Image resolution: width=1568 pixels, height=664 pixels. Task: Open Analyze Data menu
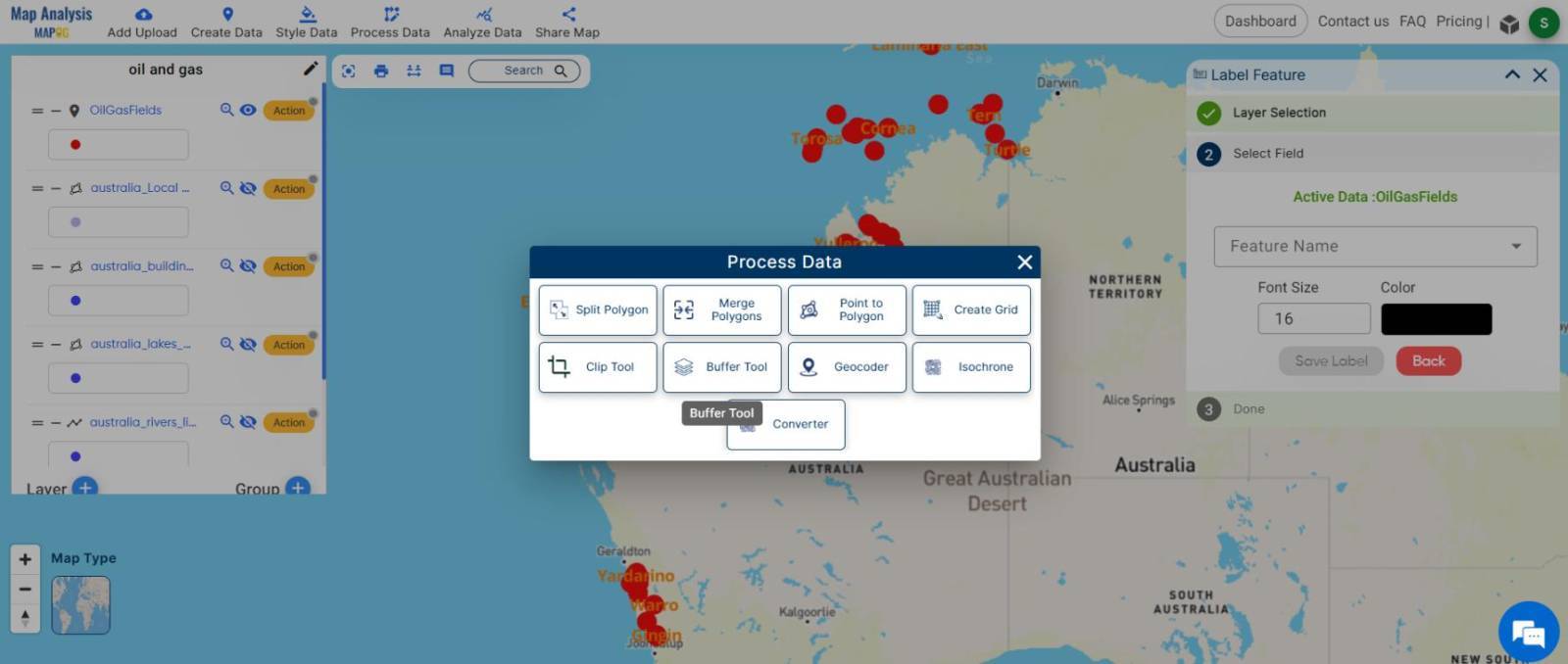click(482, 23)
